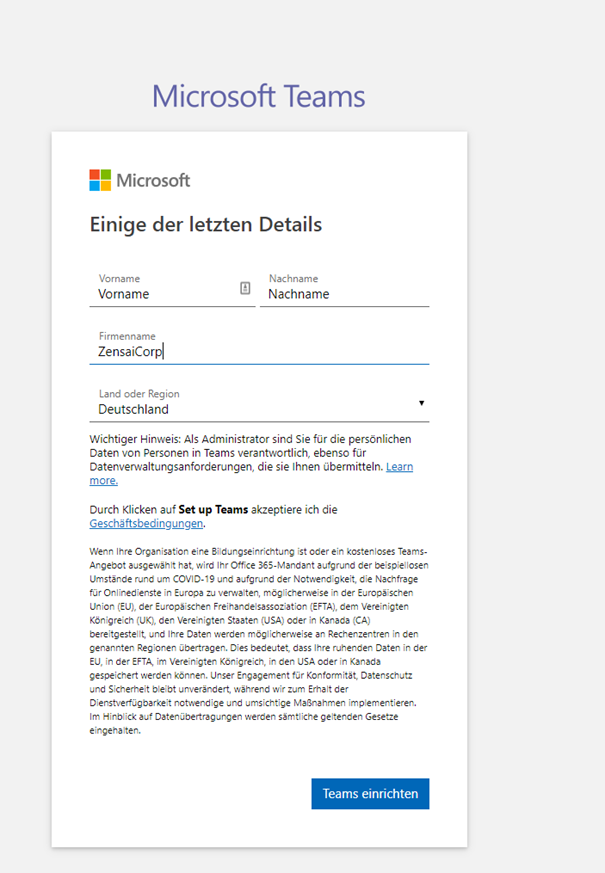Viewport: 605px width, 873px height.
Task: Click the Microsoft Teams page title
Action: [258, 96]
